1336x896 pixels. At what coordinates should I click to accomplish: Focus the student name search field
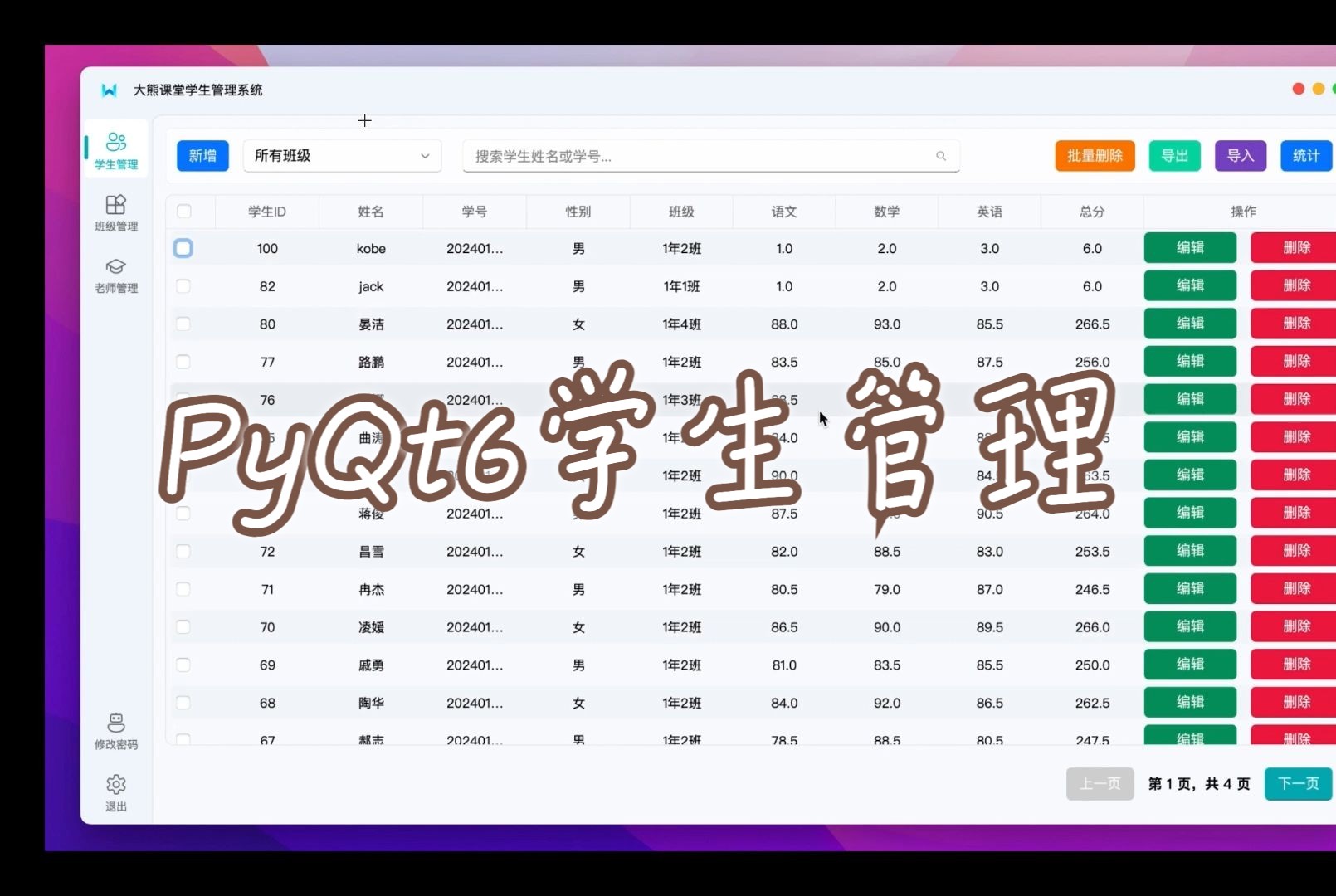coord(711,156)
